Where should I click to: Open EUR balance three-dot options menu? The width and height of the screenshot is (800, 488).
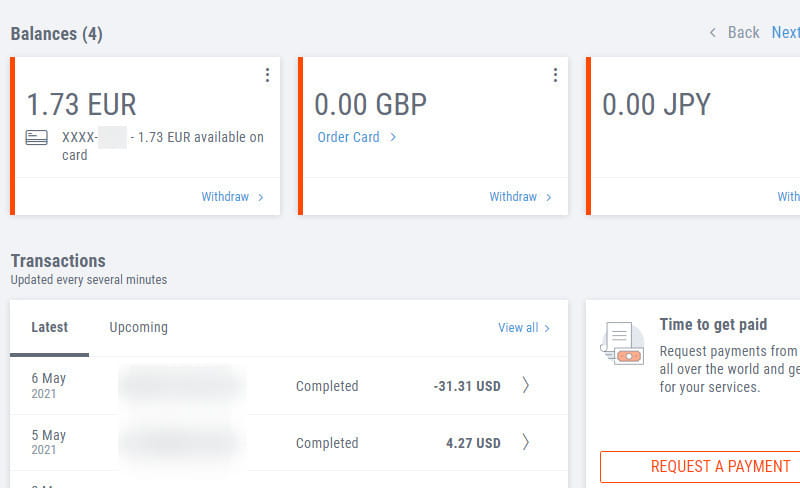point(267,75)
